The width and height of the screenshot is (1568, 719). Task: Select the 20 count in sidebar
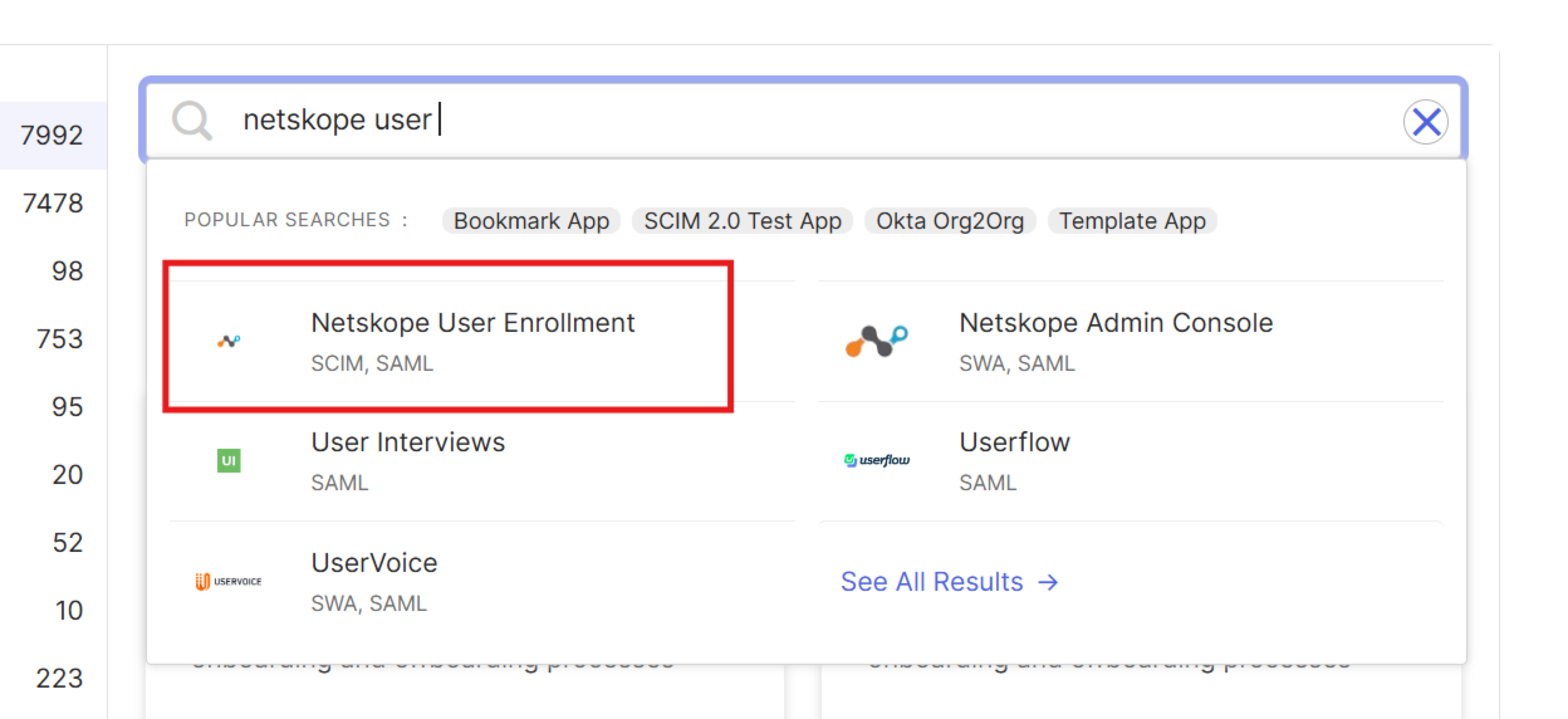(x=67, y=475)
